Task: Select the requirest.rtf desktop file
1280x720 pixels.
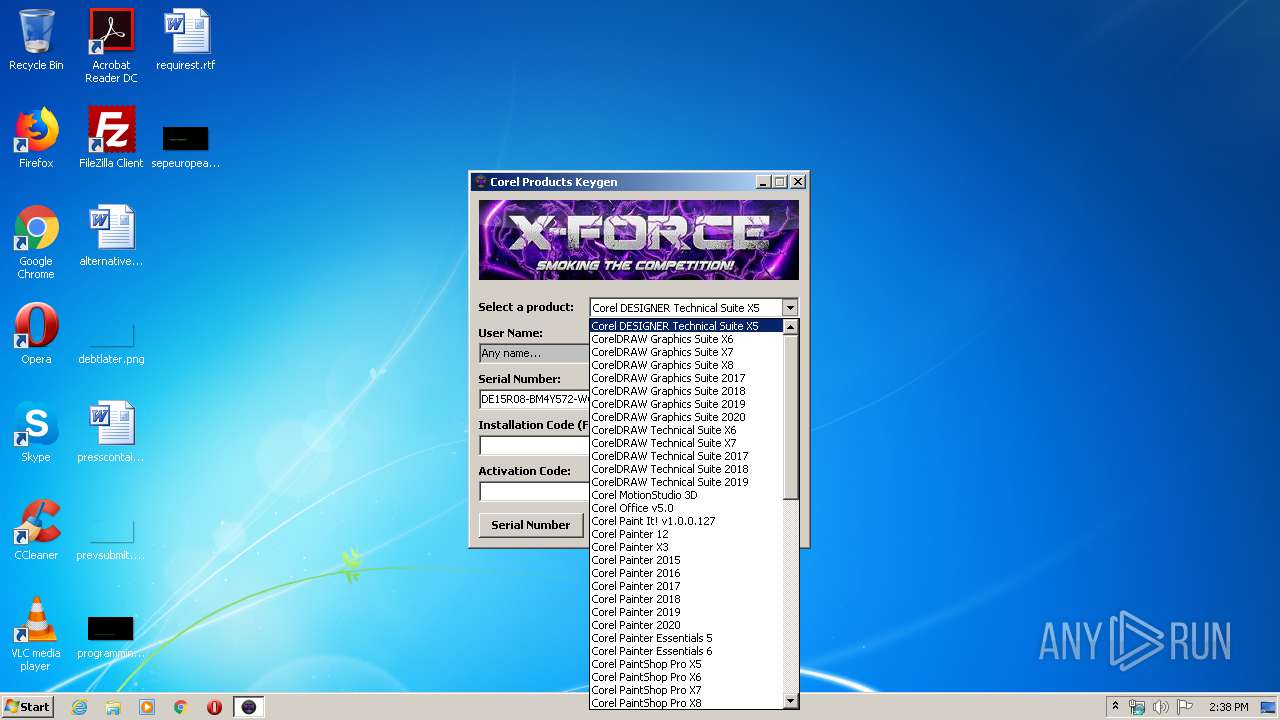Action: coord(186,40)
